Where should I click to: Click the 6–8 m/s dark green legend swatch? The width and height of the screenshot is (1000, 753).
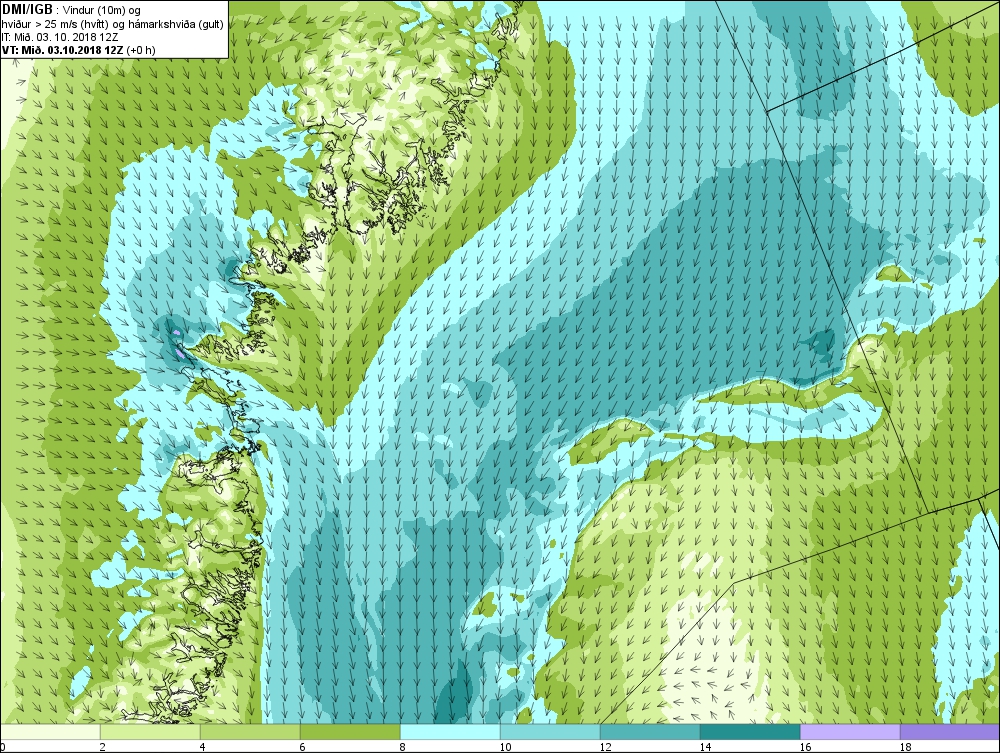click(x=350, y=732)
